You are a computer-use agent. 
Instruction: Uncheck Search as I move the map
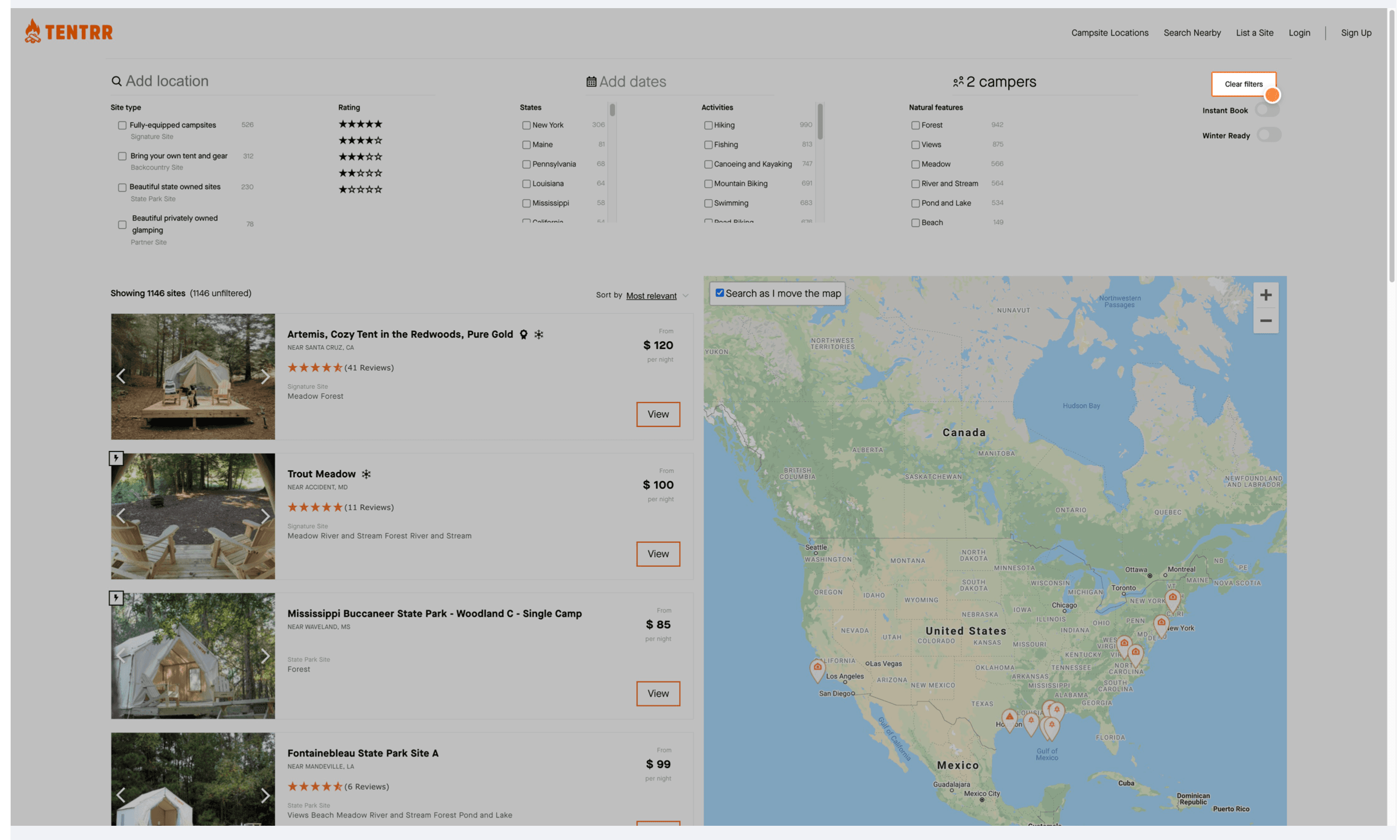(719, 293)
